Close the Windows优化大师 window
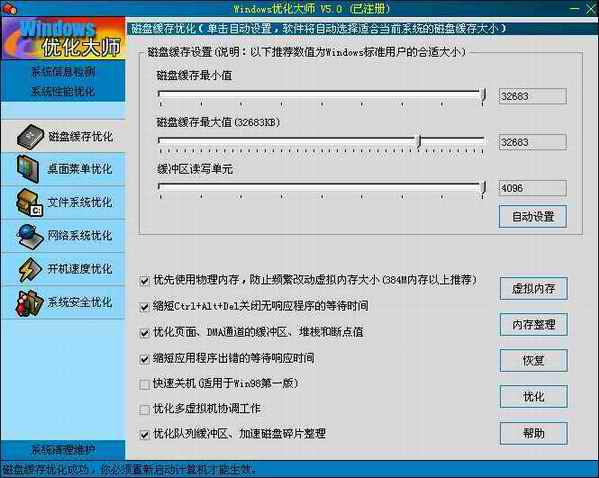599x478 pixels. [x=591, y=9]
